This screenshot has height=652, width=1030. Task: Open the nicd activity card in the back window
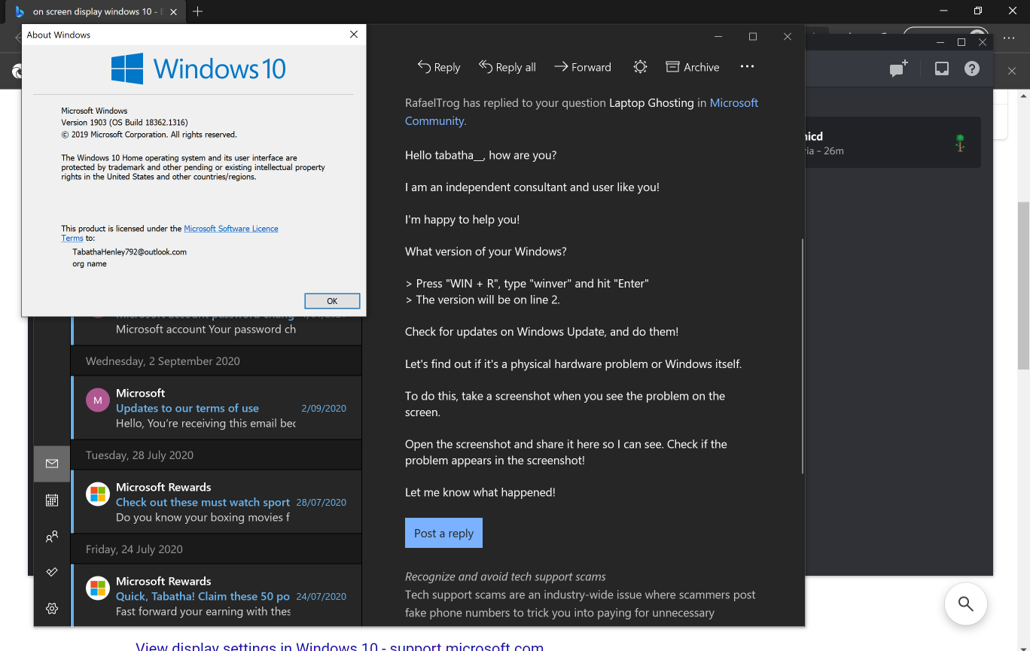893,142
